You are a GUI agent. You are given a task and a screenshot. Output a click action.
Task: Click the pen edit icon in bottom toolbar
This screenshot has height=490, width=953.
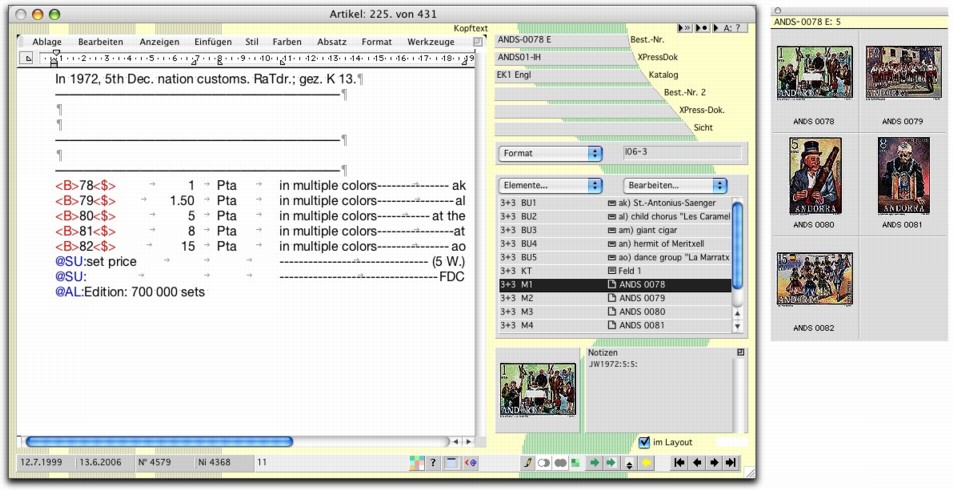(527, 463)
